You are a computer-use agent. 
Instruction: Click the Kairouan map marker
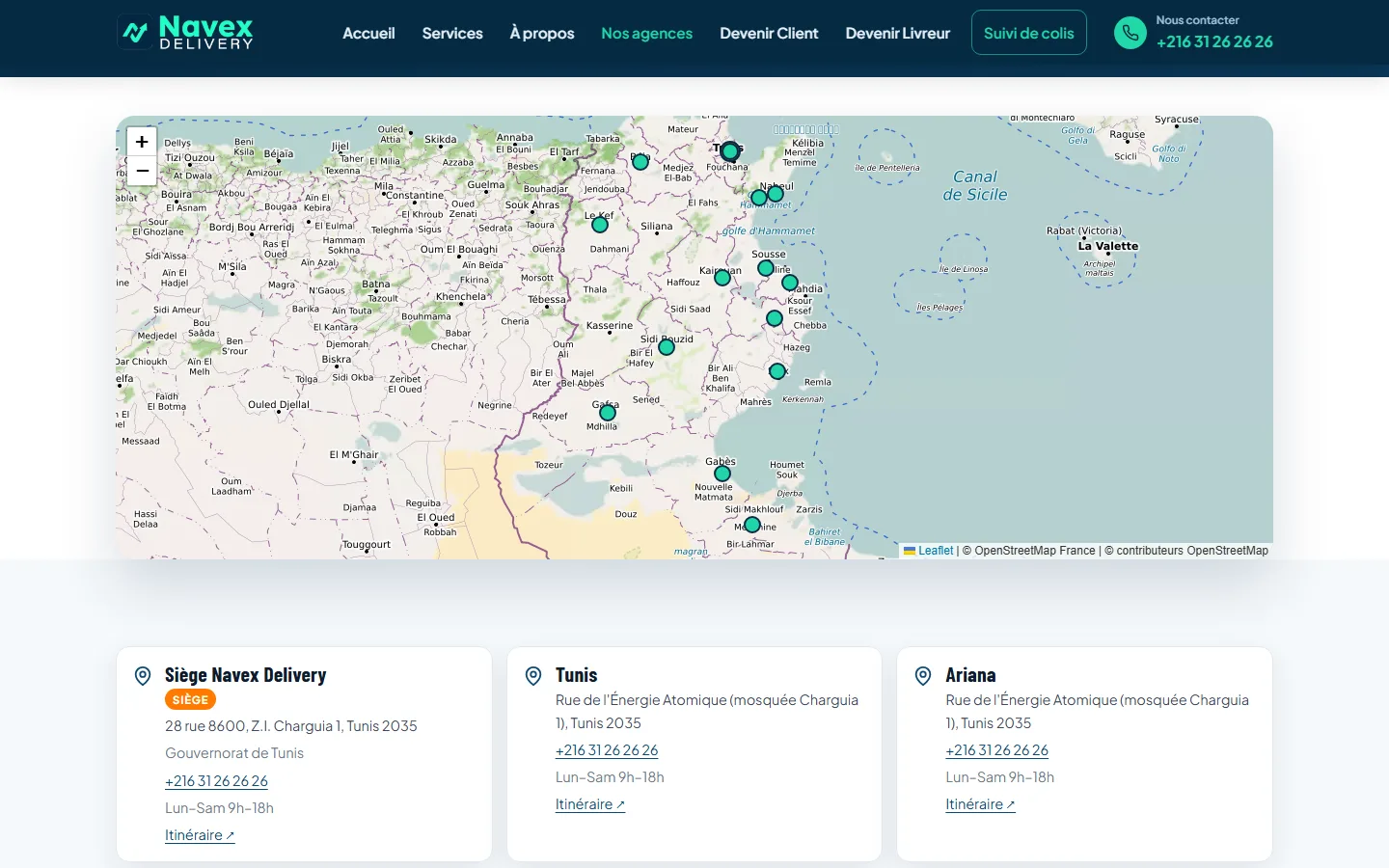click(x=722, y=278)
